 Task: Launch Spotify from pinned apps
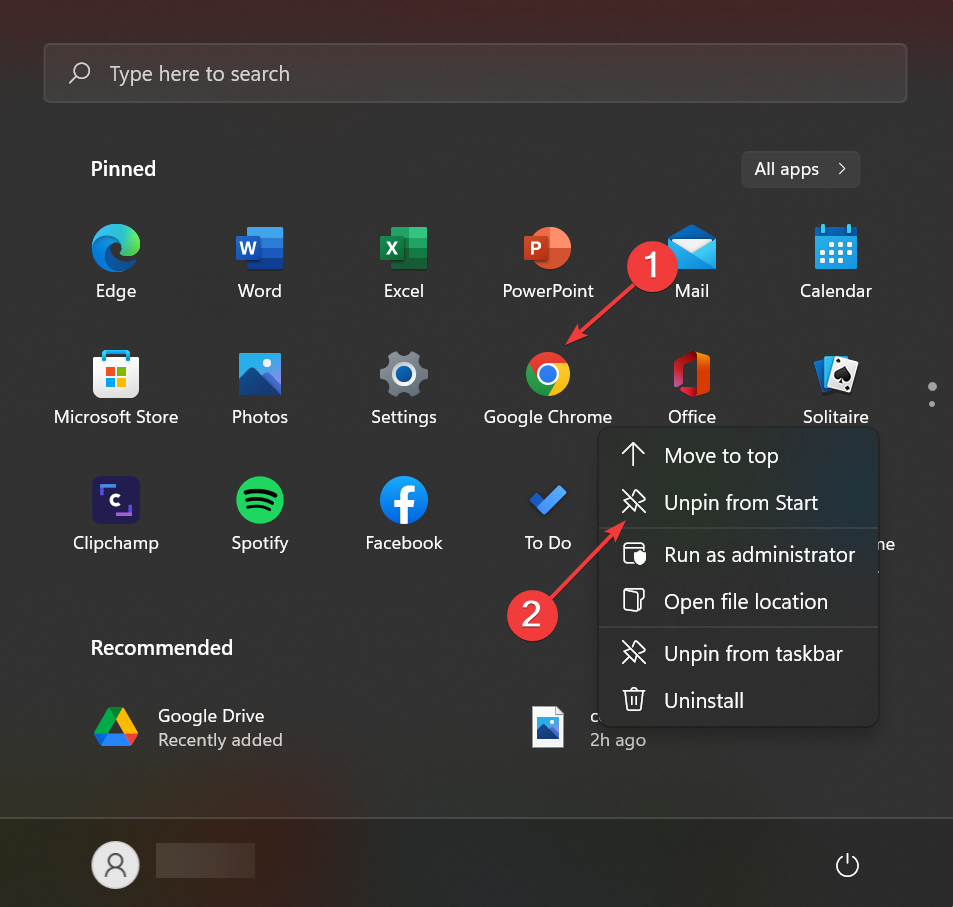(x=260, y=500)
